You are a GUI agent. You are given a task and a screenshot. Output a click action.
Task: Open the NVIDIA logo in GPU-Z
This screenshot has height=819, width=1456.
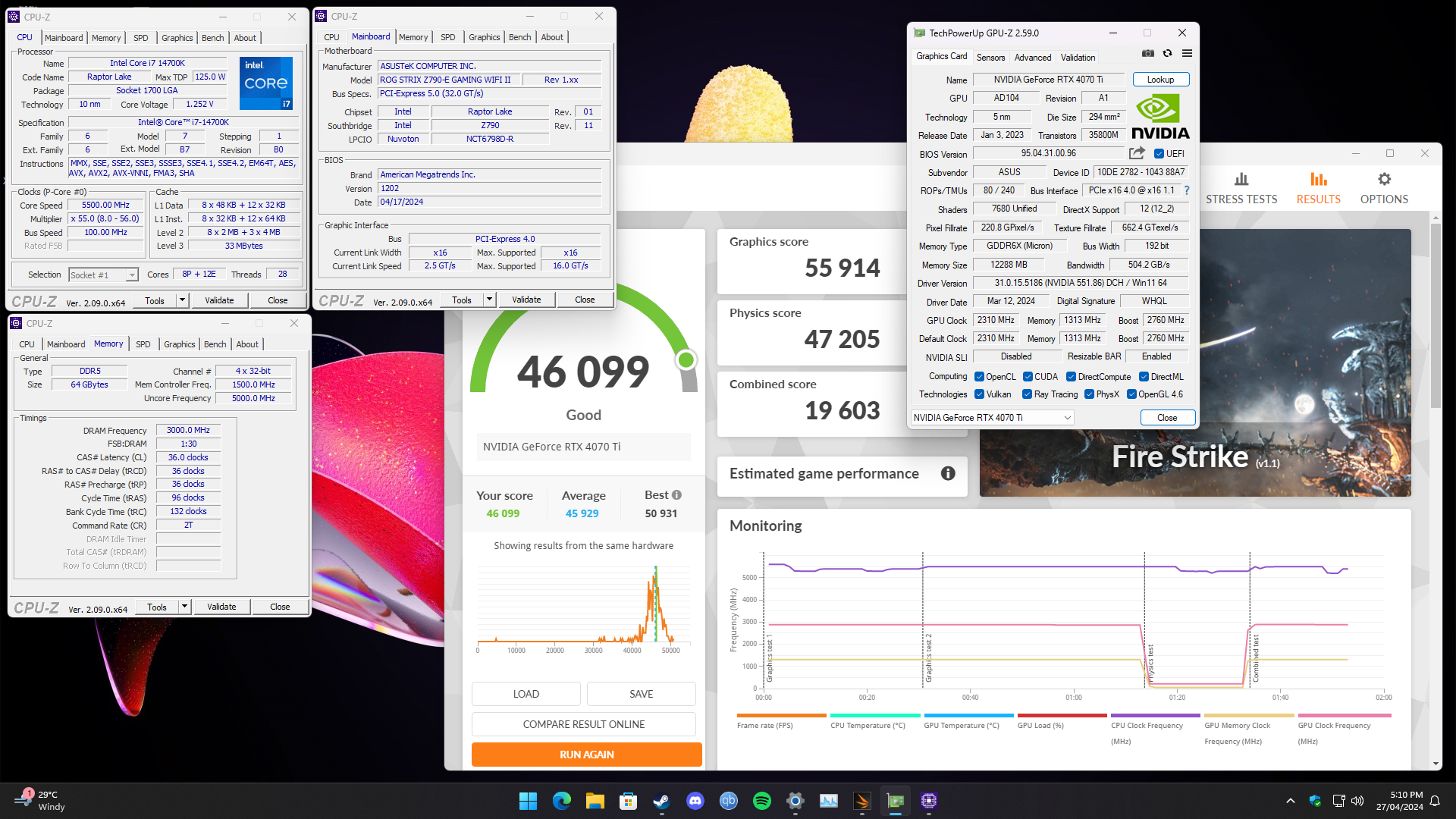coord(1160,116)
